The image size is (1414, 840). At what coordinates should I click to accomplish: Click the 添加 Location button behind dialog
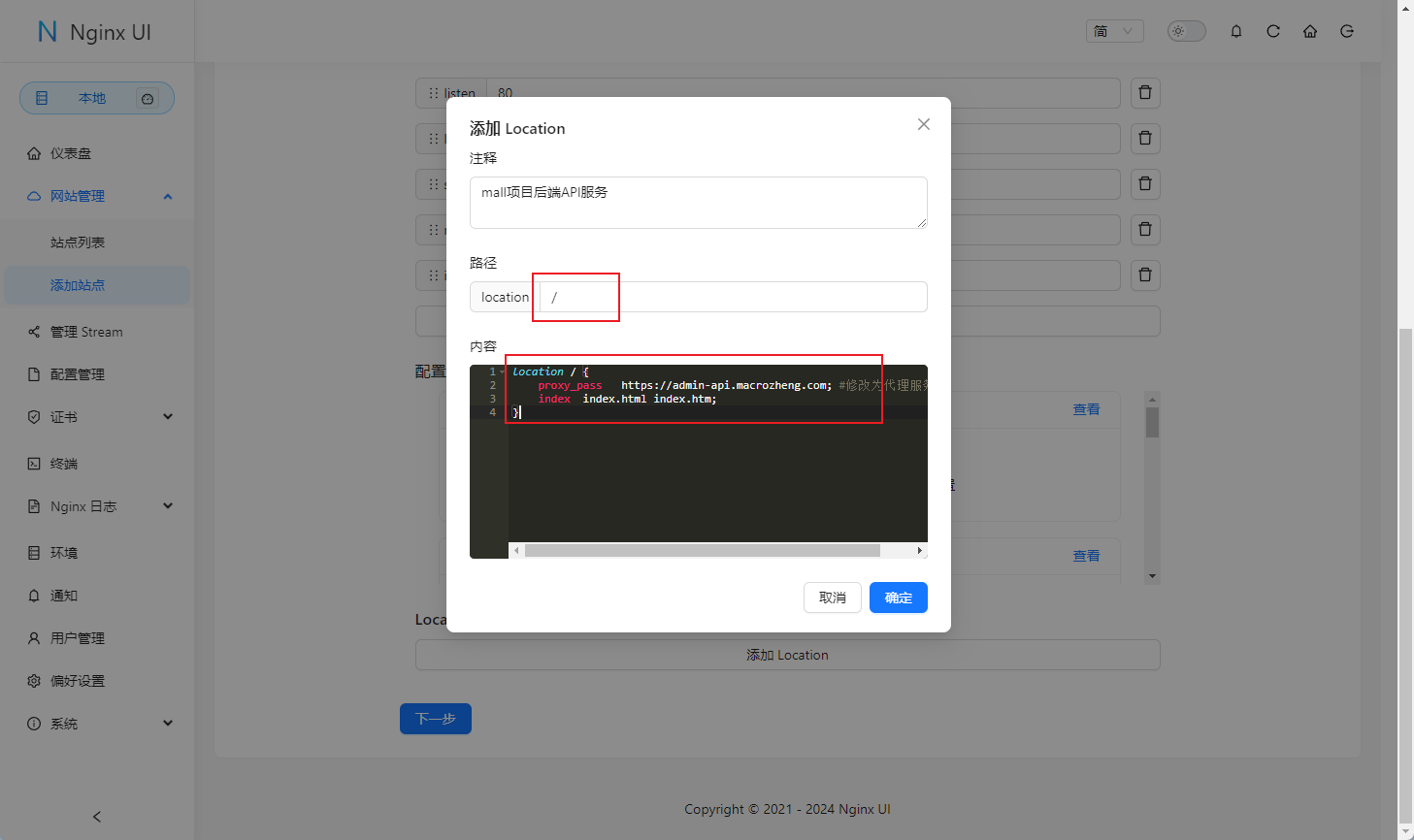point(788,655)
